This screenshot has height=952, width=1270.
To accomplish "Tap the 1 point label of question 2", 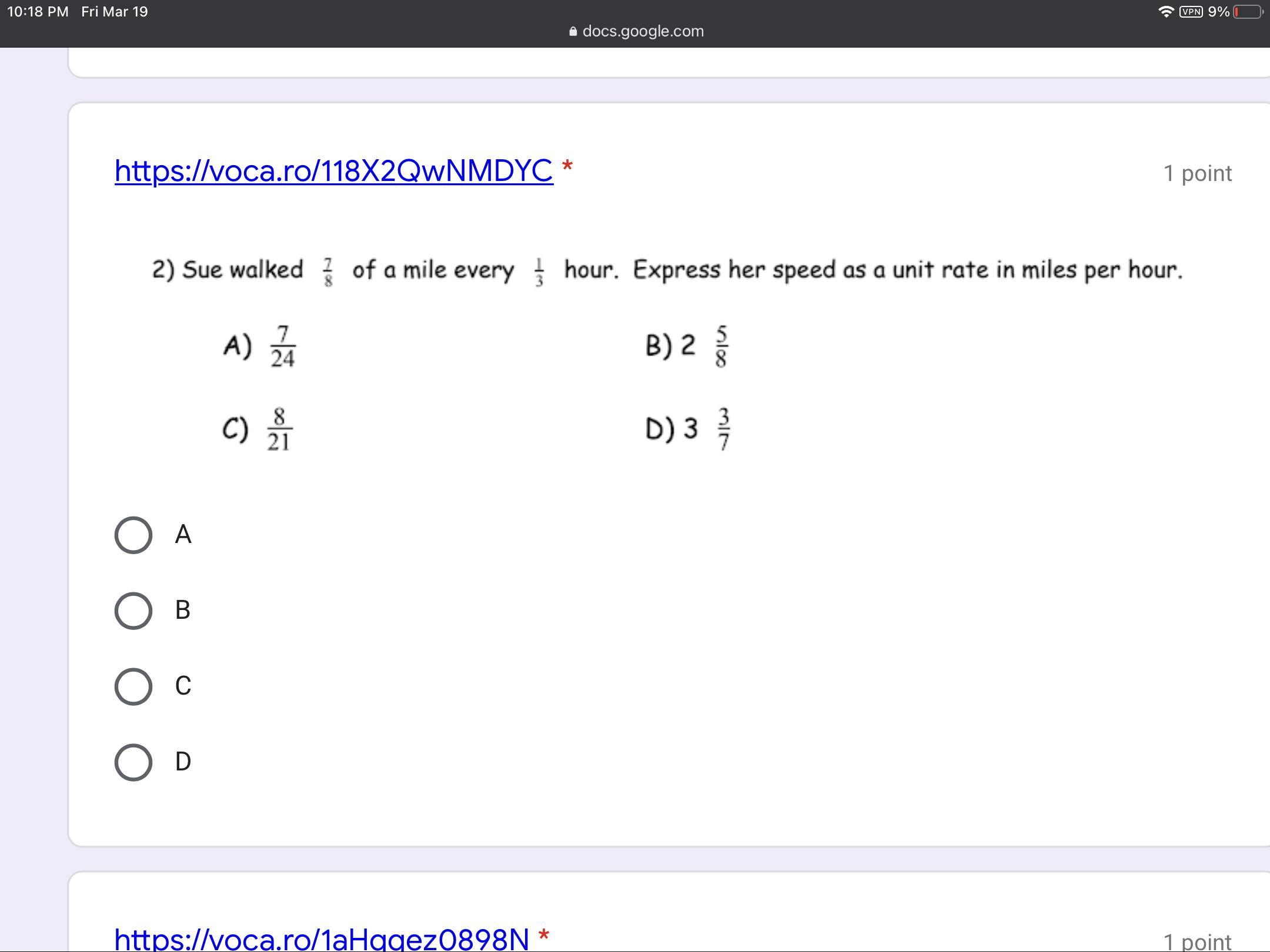I will pos(1197,173).
